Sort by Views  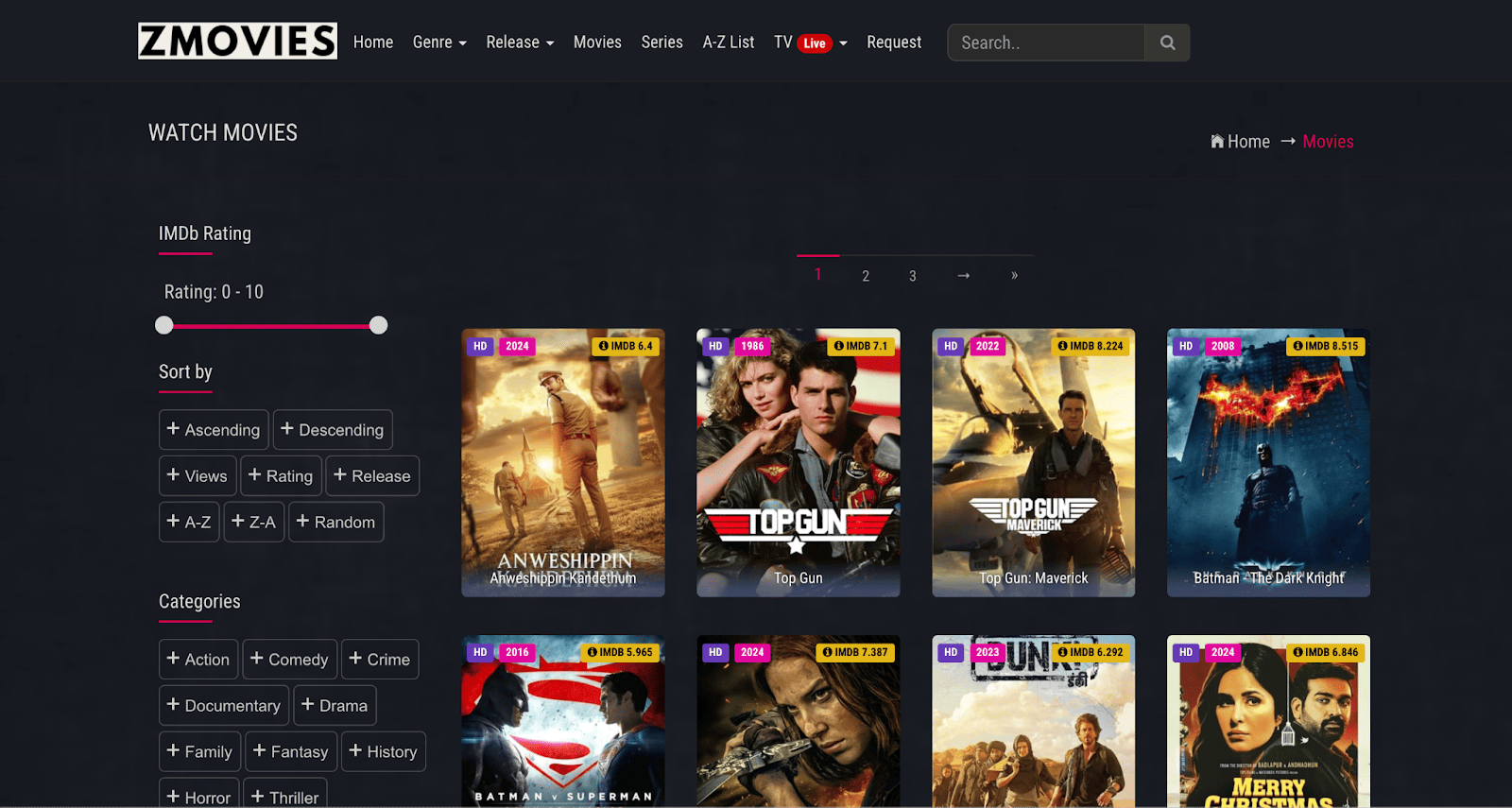[x=198, y=476]
